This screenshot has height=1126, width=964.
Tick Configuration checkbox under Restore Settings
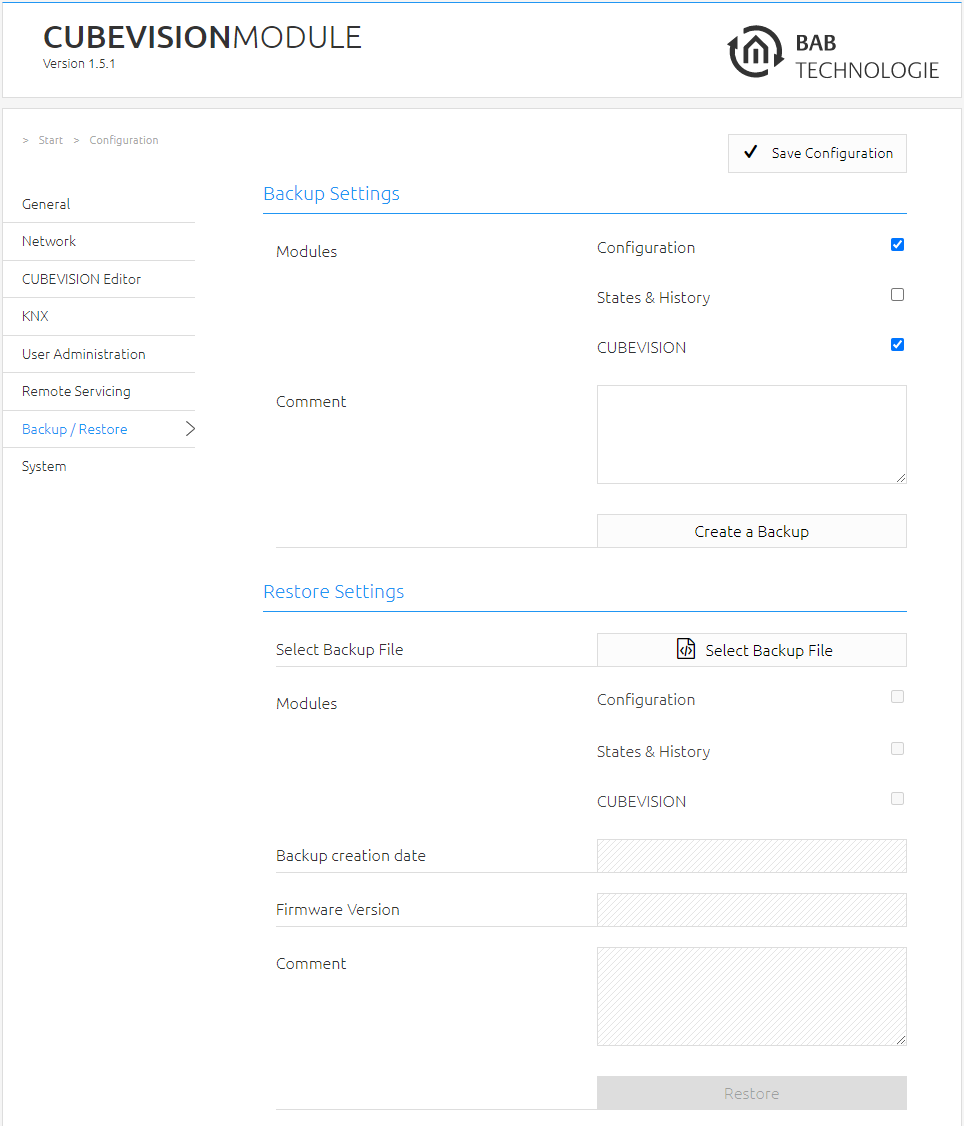tap(897, 697)
